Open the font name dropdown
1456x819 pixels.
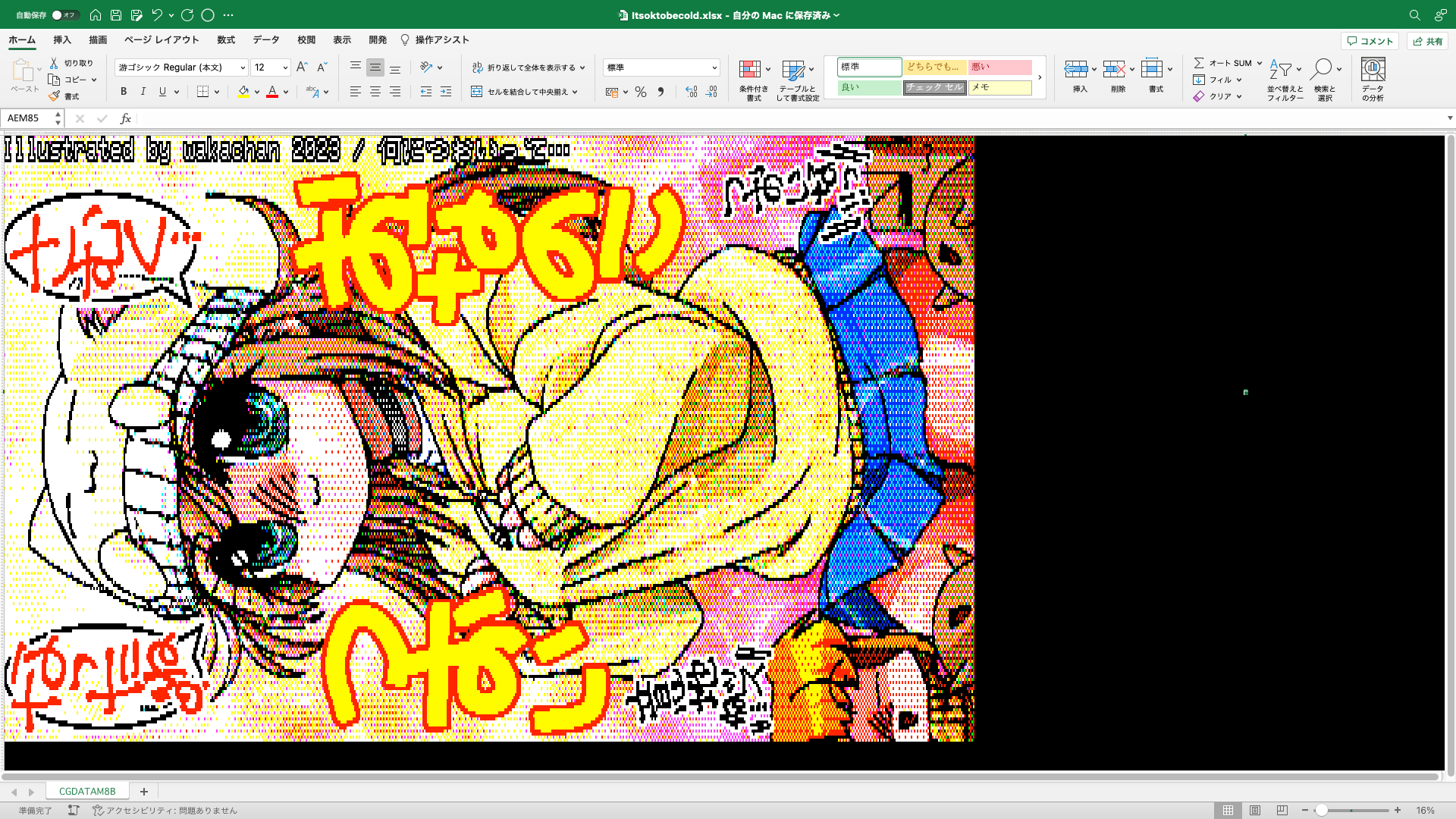click(x=242, y=67)
